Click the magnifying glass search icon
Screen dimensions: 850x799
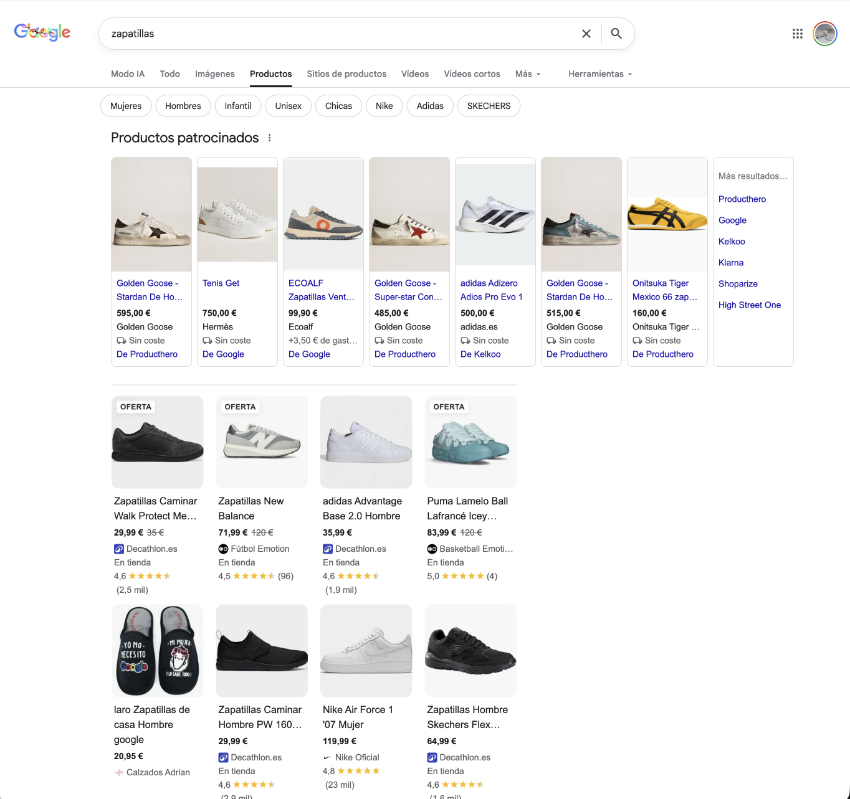[x=616, y=34]
